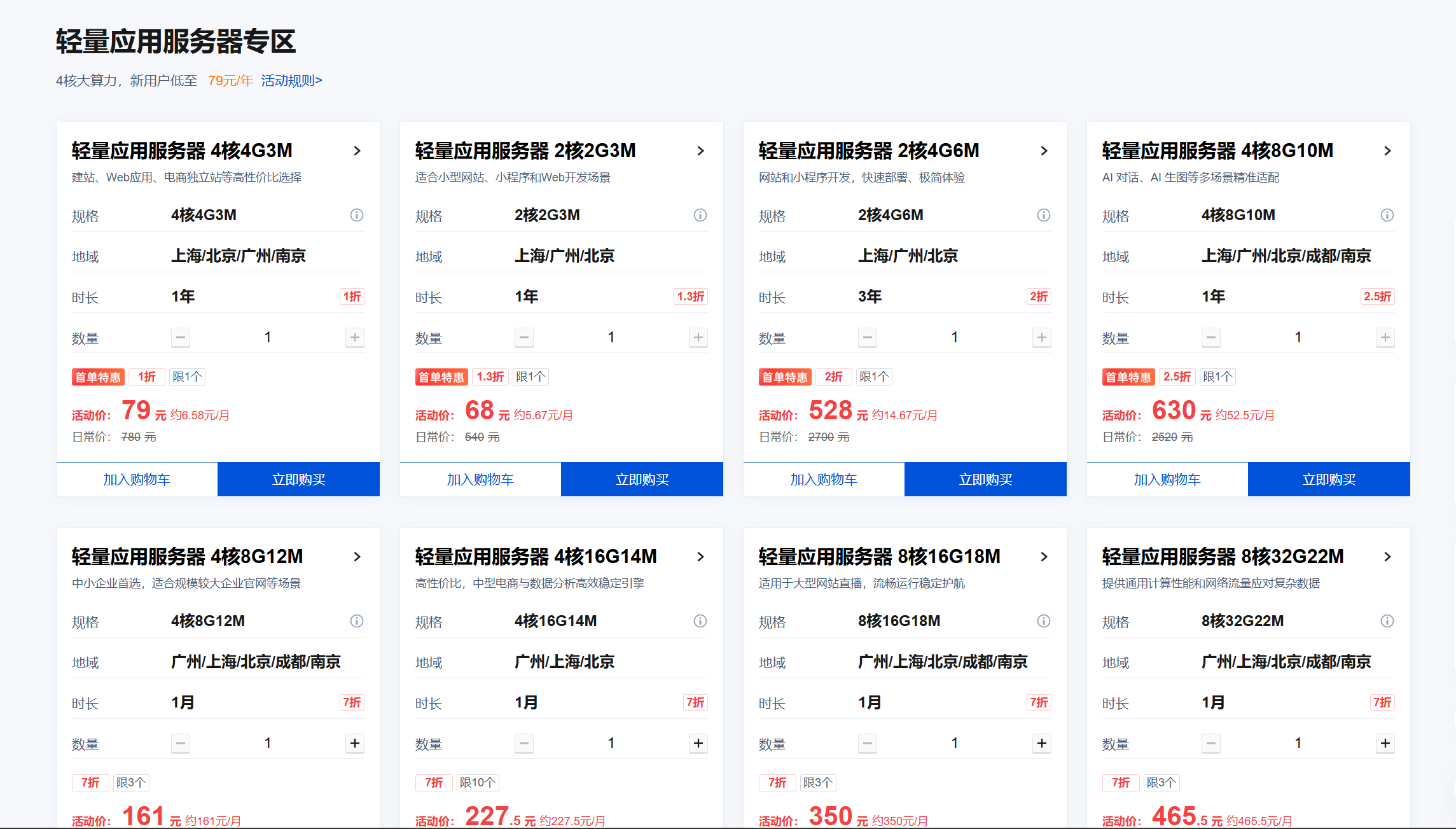Open details arrow for 轻量应用服务器 4核8G10M
The image size is (1456, 829).
point(1388,151)
